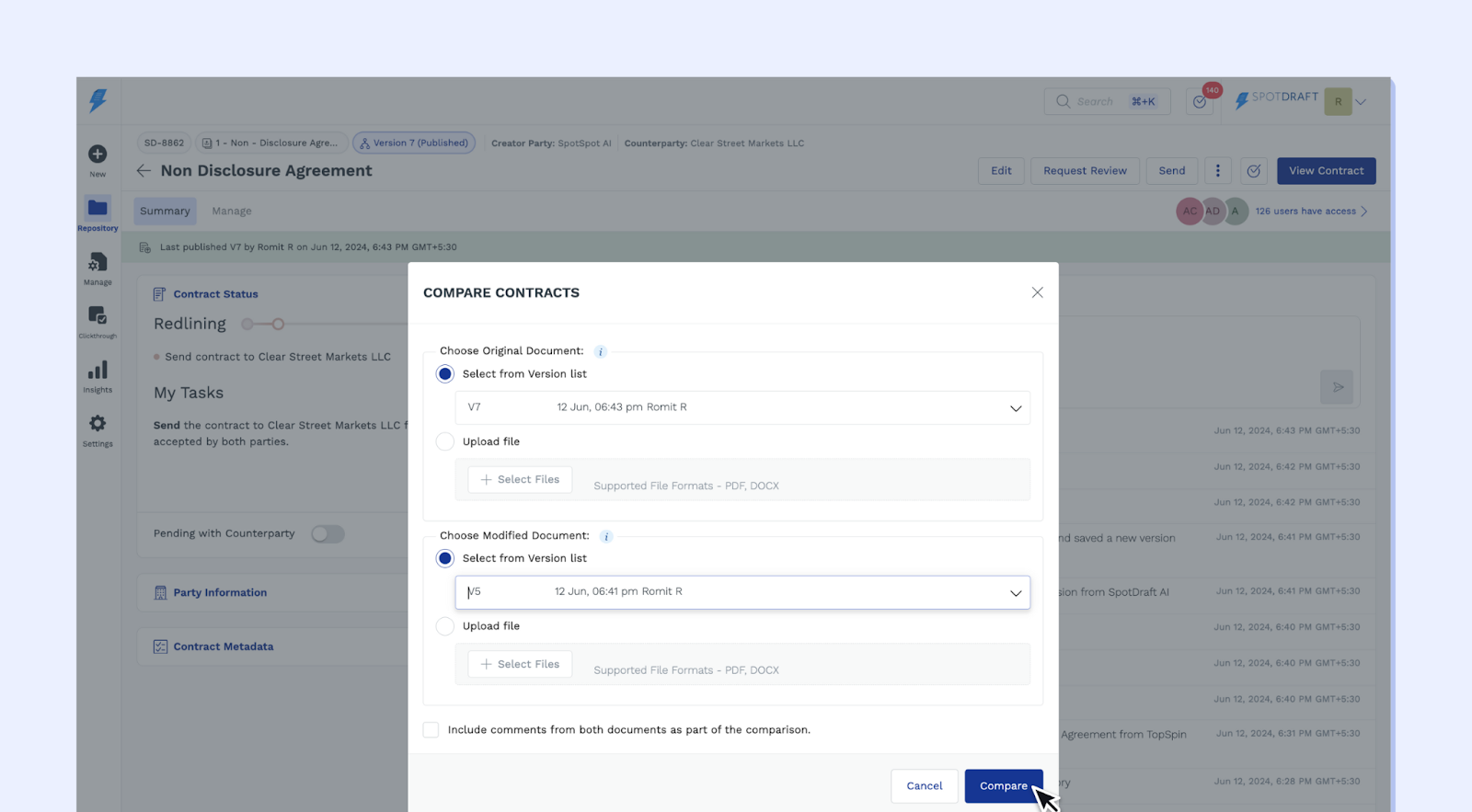Image resolution: width=1472 pixels, height=812 pixels.
Task: Open Repository folder in sidebar
Action: [98, 209]
